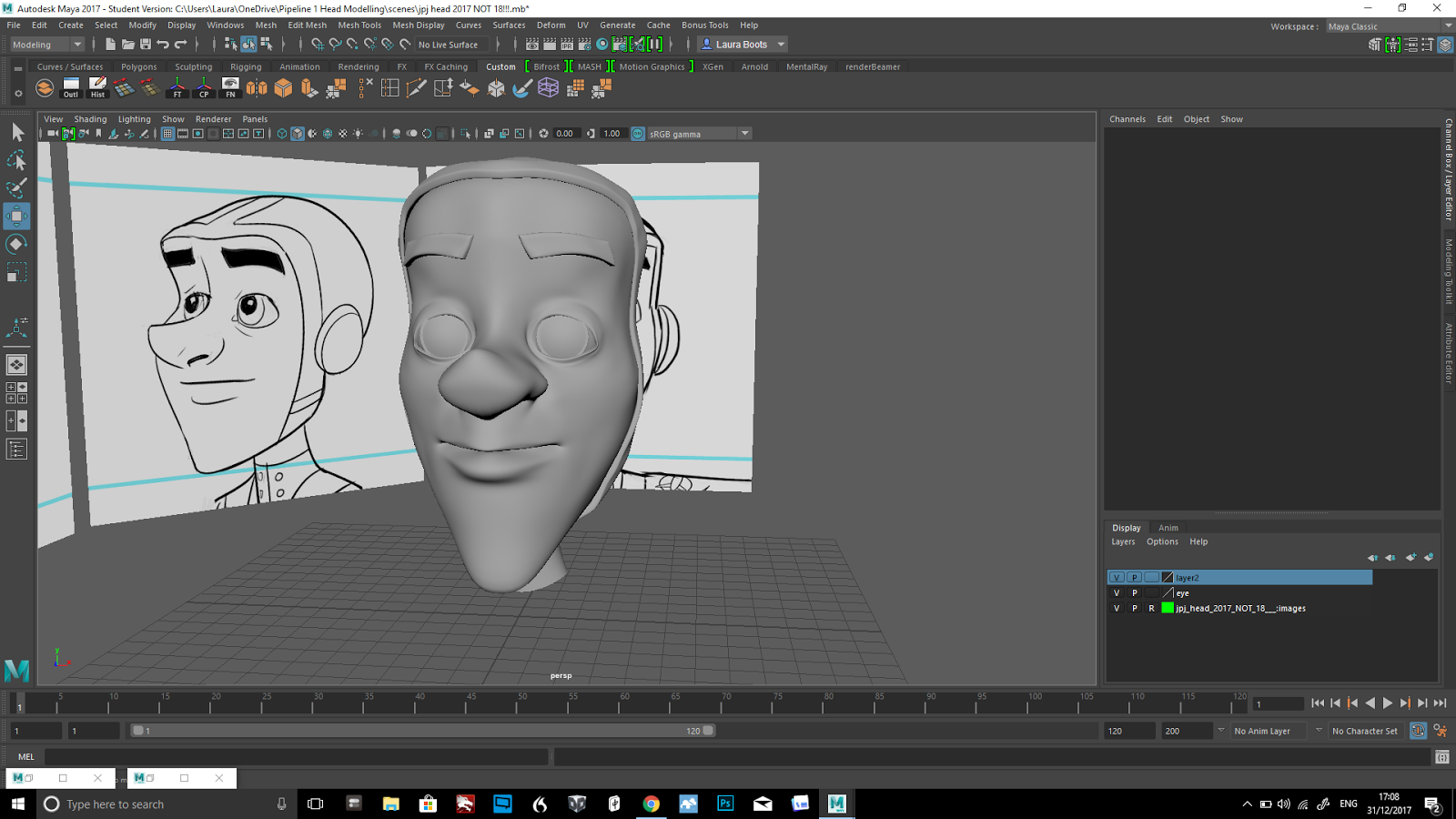Select the Paint Selection tool
The image size is (1456, 819).
16,188
